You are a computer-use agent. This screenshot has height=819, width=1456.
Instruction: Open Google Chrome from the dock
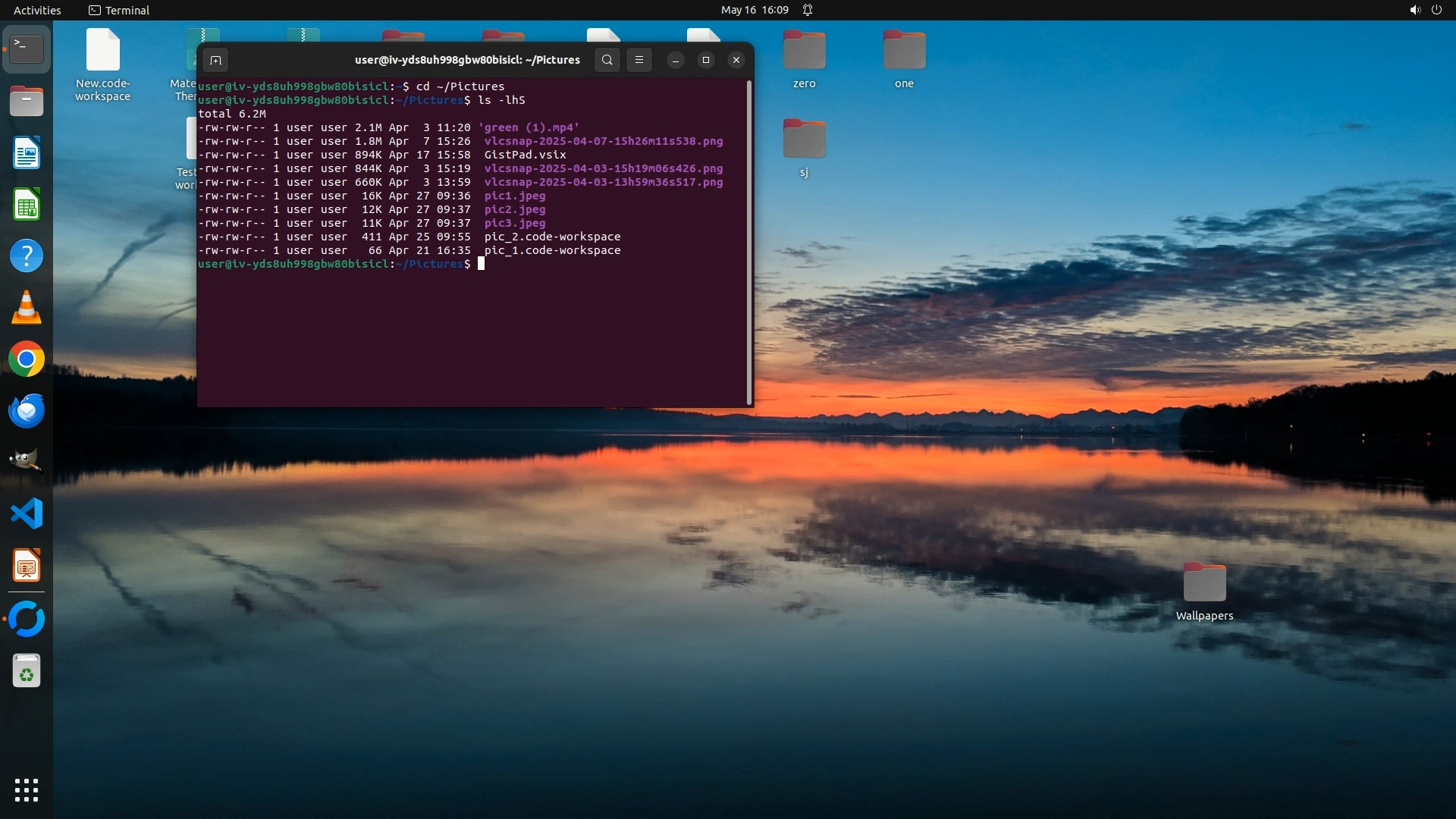[x=27, y=359]
